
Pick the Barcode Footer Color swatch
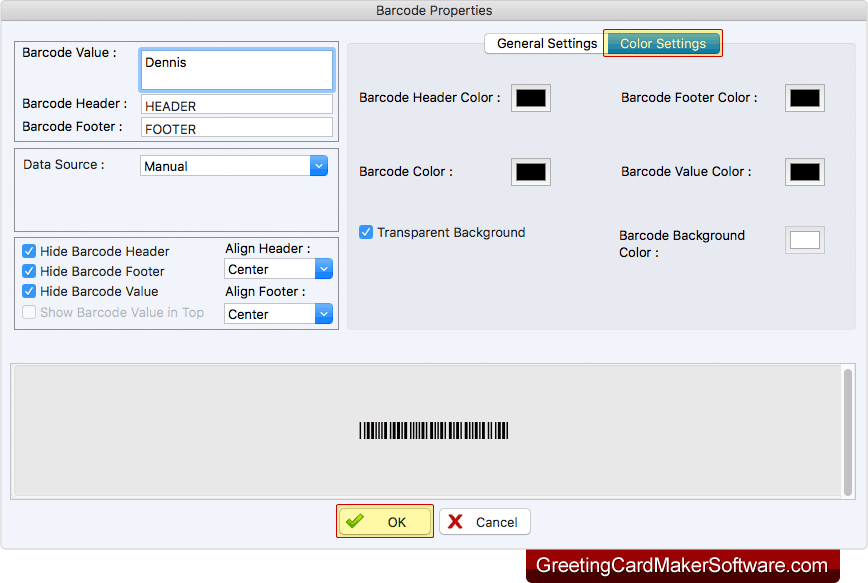pyautogui.click(x=804, y=98)
